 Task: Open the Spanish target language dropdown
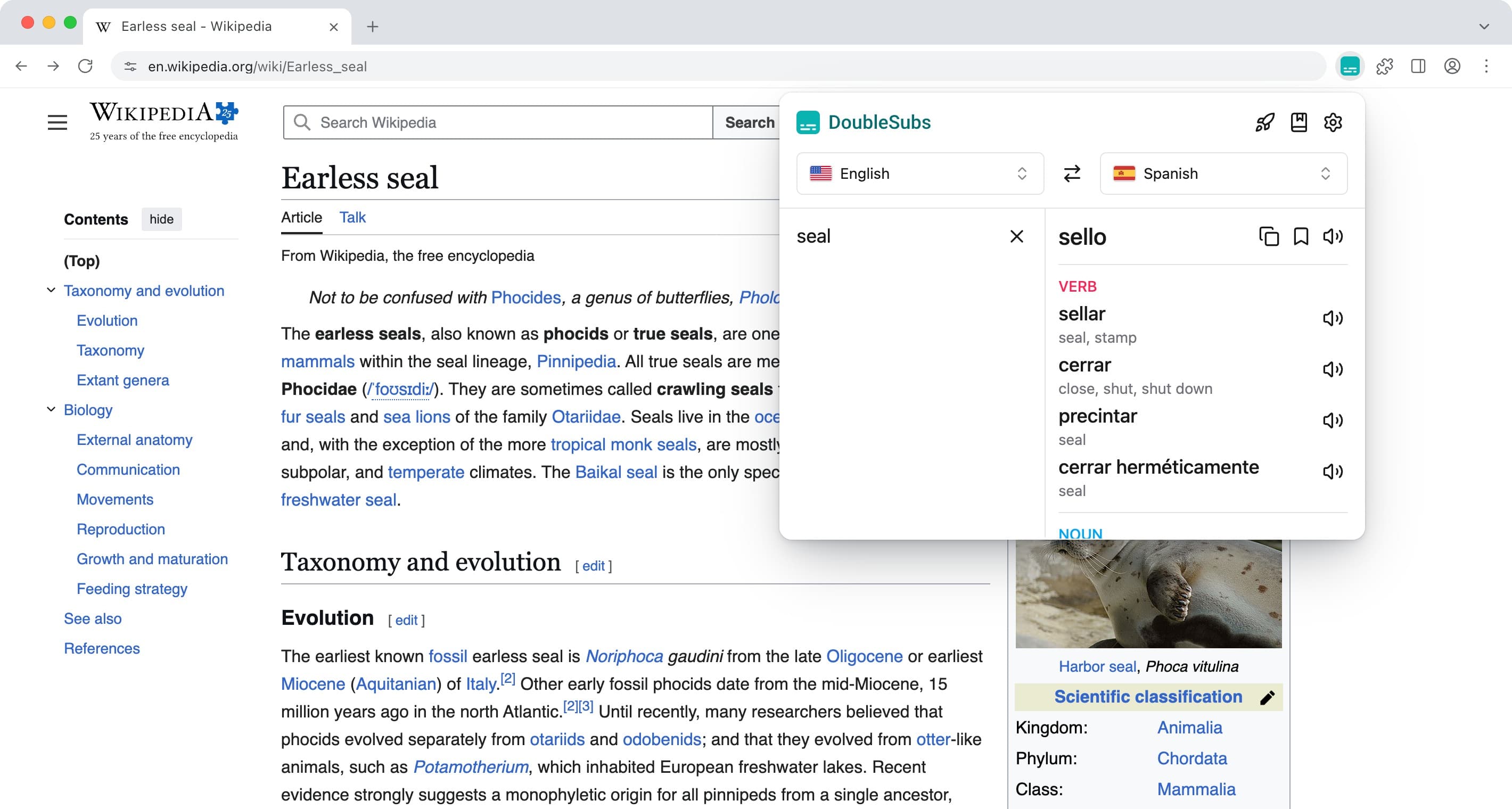click(x=1223, y=173)
